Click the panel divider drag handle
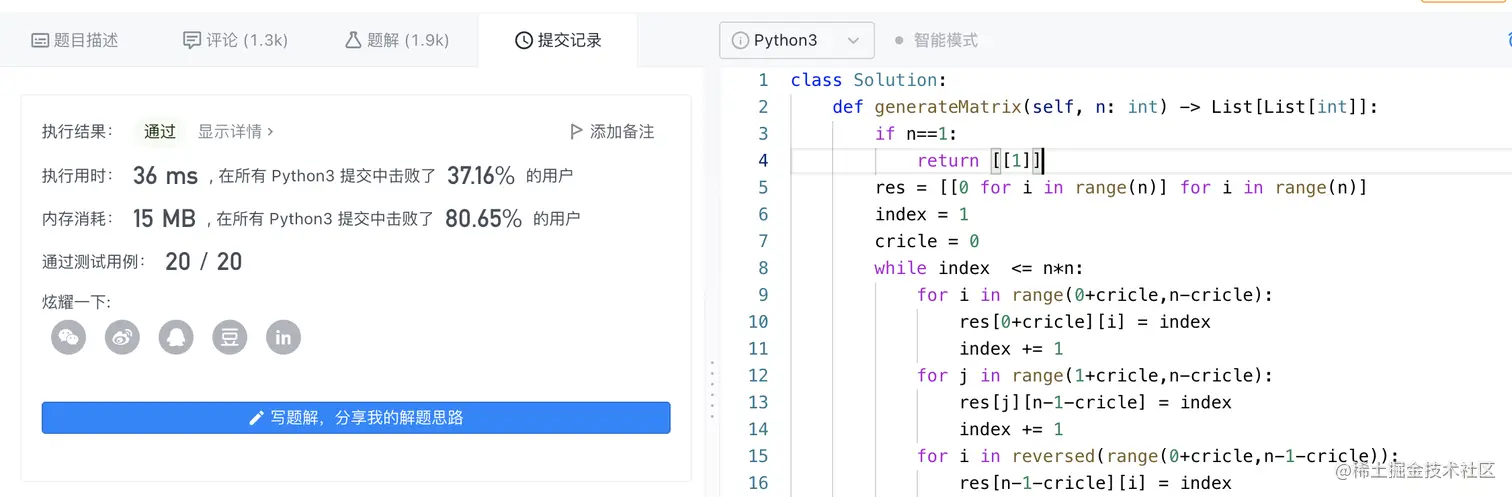The height and width of the screenshot is (497, 1512). tap(712, 388)
